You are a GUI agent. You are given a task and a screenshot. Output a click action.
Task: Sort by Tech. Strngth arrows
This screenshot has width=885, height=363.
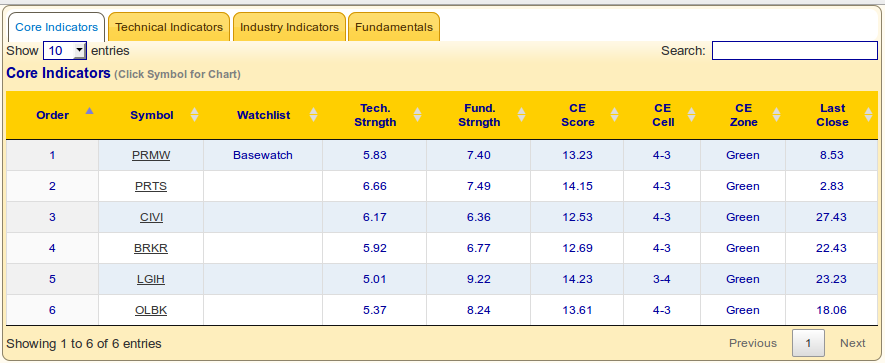click(418, 115)
